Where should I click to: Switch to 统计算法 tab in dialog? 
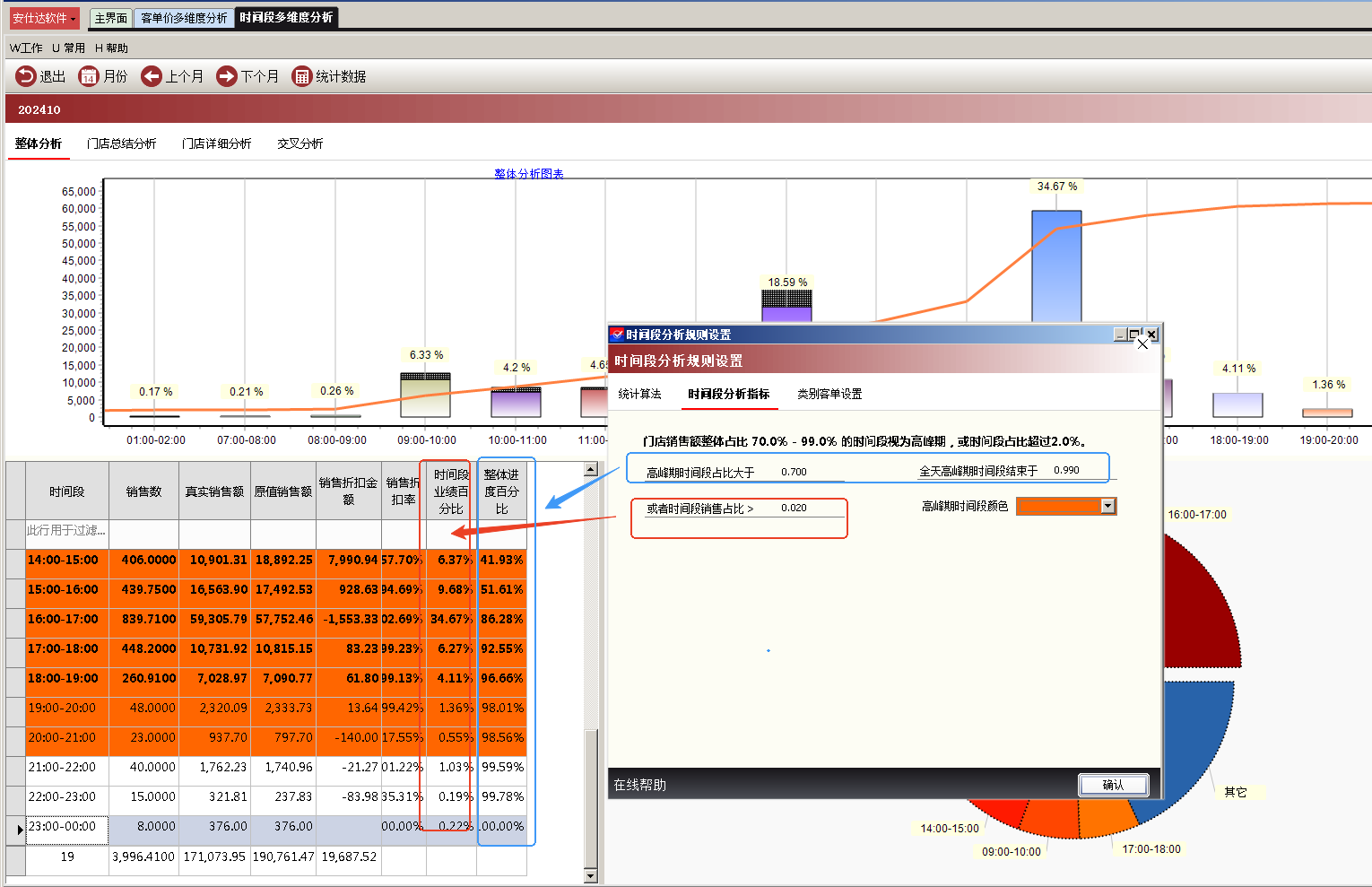(x=639, y=395)
